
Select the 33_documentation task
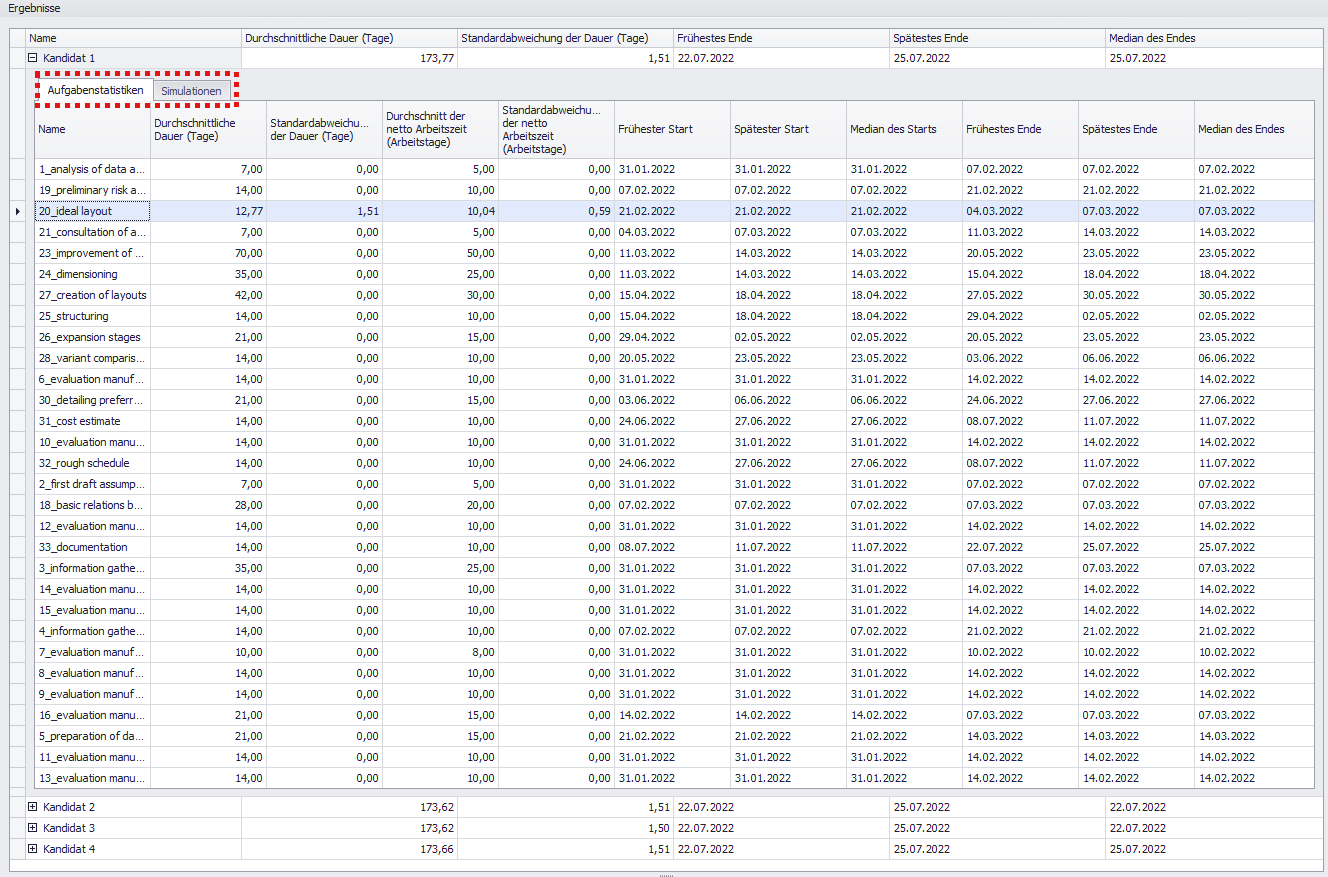[83, 547]
